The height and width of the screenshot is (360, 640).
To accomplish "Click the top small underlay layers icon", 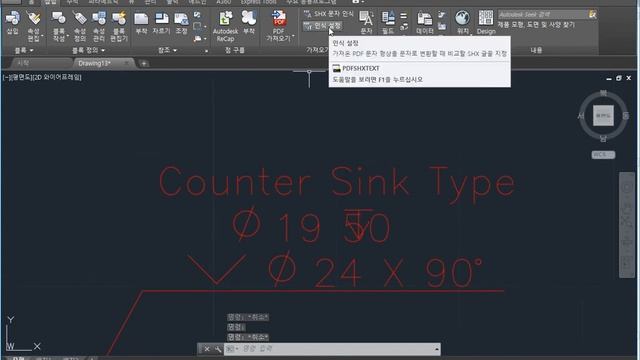I will pos(198,15).
